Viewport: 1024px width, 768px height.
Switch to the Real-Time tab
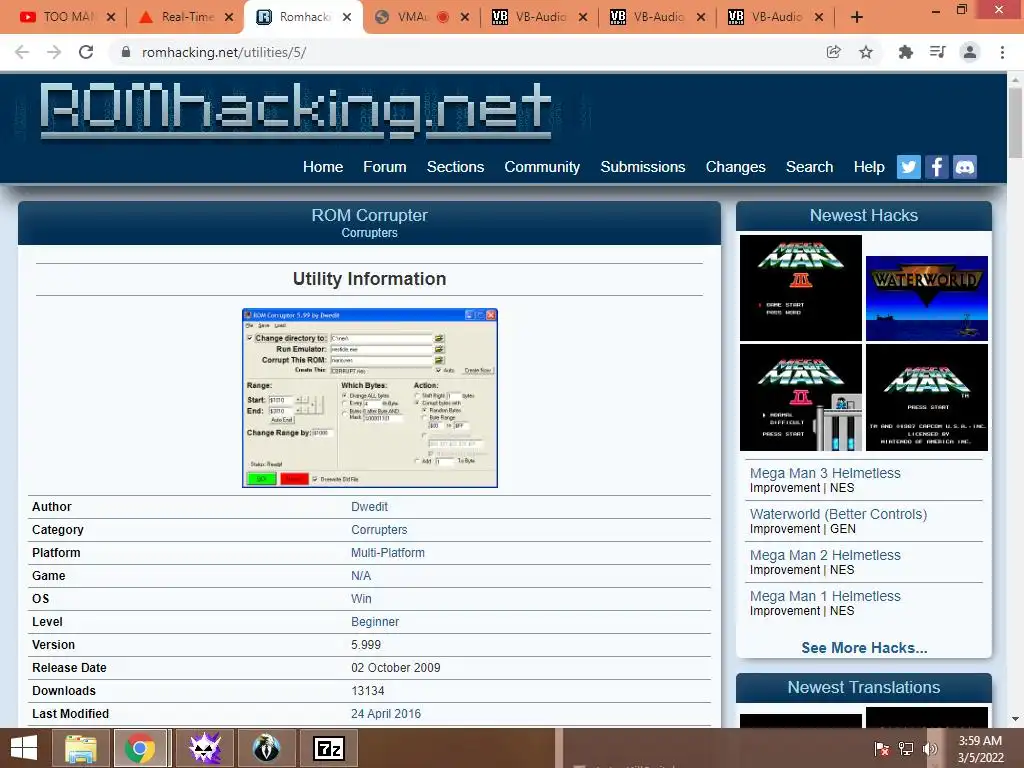point(183,17)
